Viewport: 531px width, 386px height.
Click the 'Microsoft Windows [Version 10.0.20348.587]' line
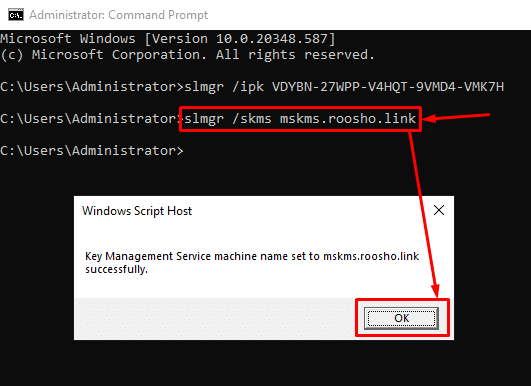click(168, 39)
